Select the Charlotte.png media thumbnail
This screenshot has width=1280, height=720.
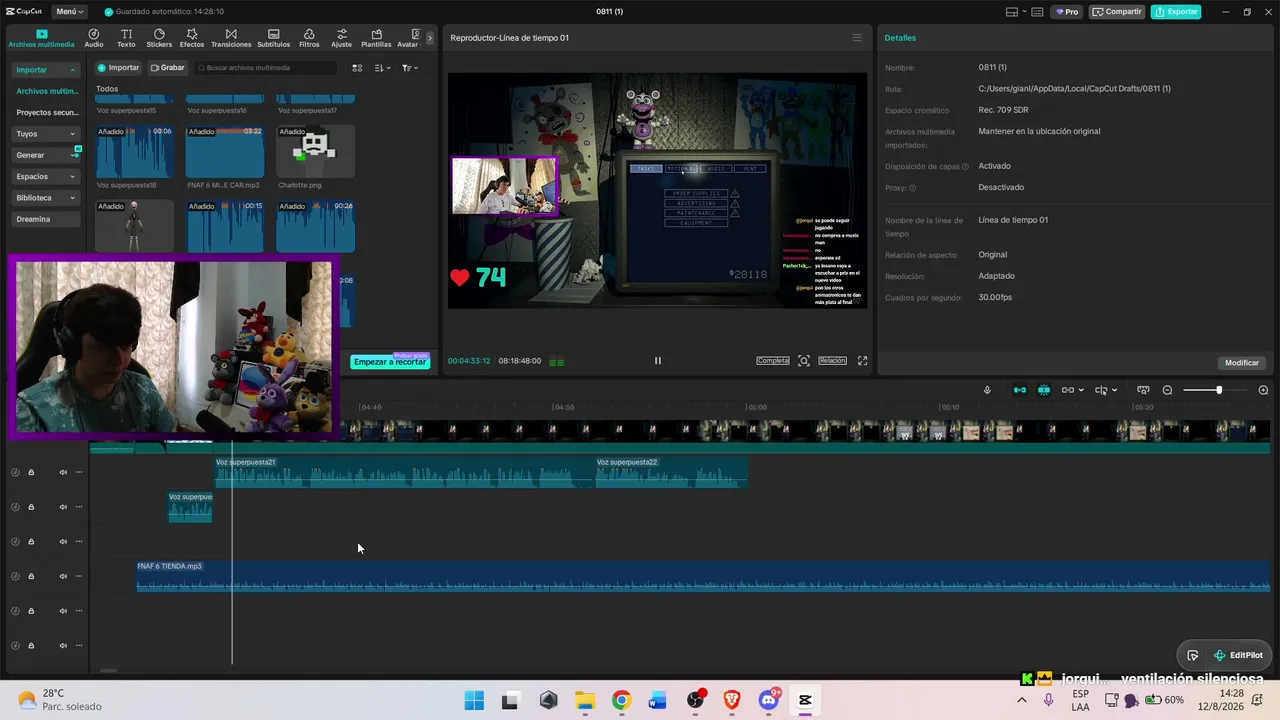[x=315, y=152]
